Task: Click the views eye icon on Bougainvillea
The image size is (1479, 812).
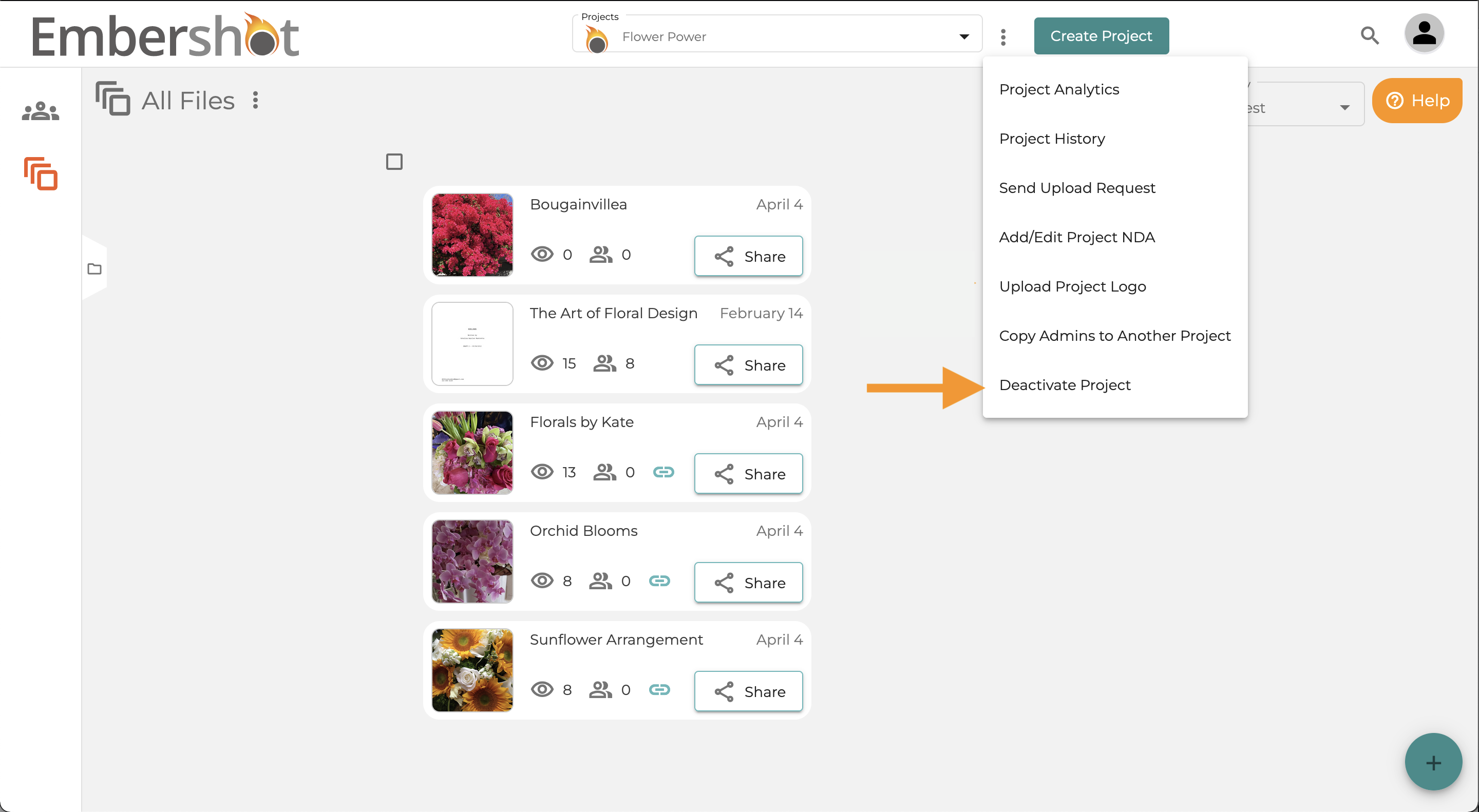Action: click(542, 254)
